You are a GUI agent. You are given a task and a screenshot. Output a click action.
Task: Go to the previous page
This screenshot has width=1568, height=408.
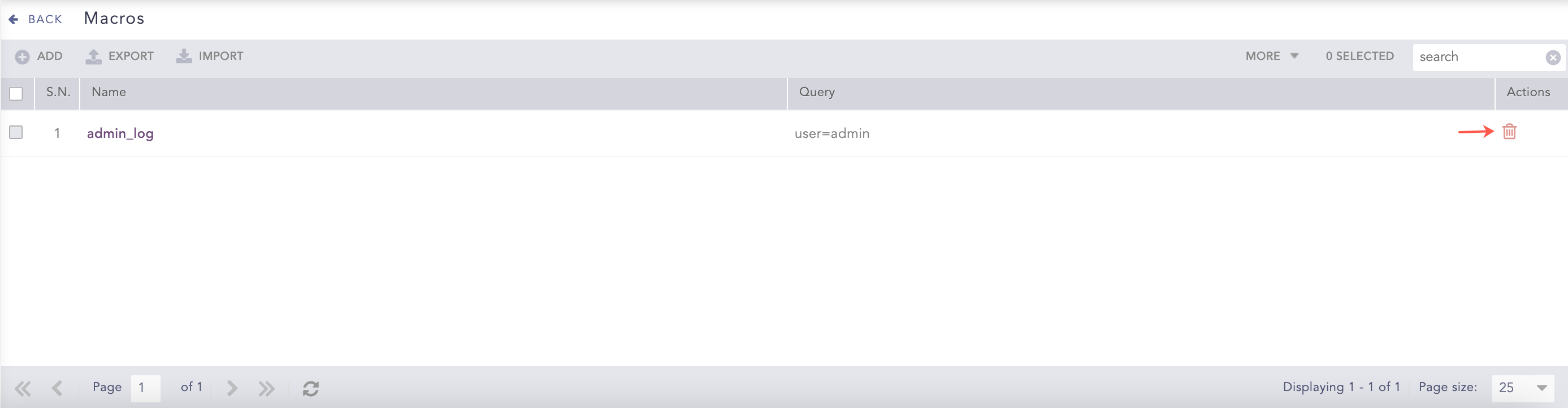coord(57,388)
